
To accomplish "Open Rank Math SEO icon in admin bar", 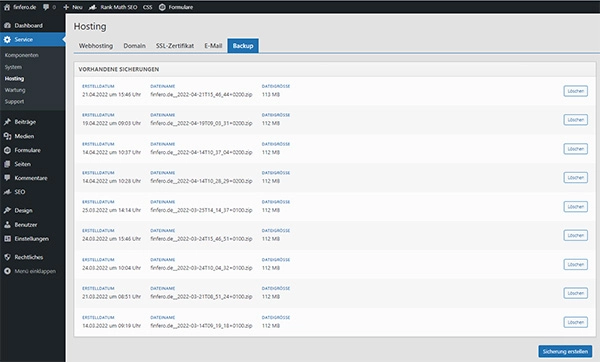I will pyautogui.click(x=92, y=7).
